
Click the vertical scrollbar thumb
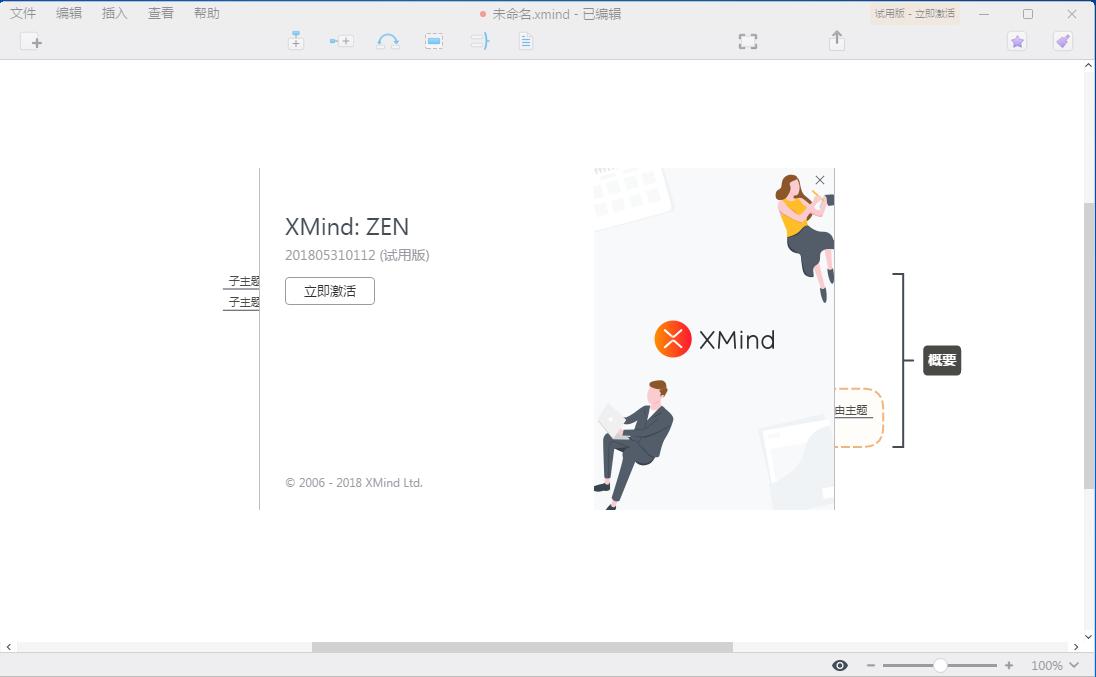[1089, 346]
